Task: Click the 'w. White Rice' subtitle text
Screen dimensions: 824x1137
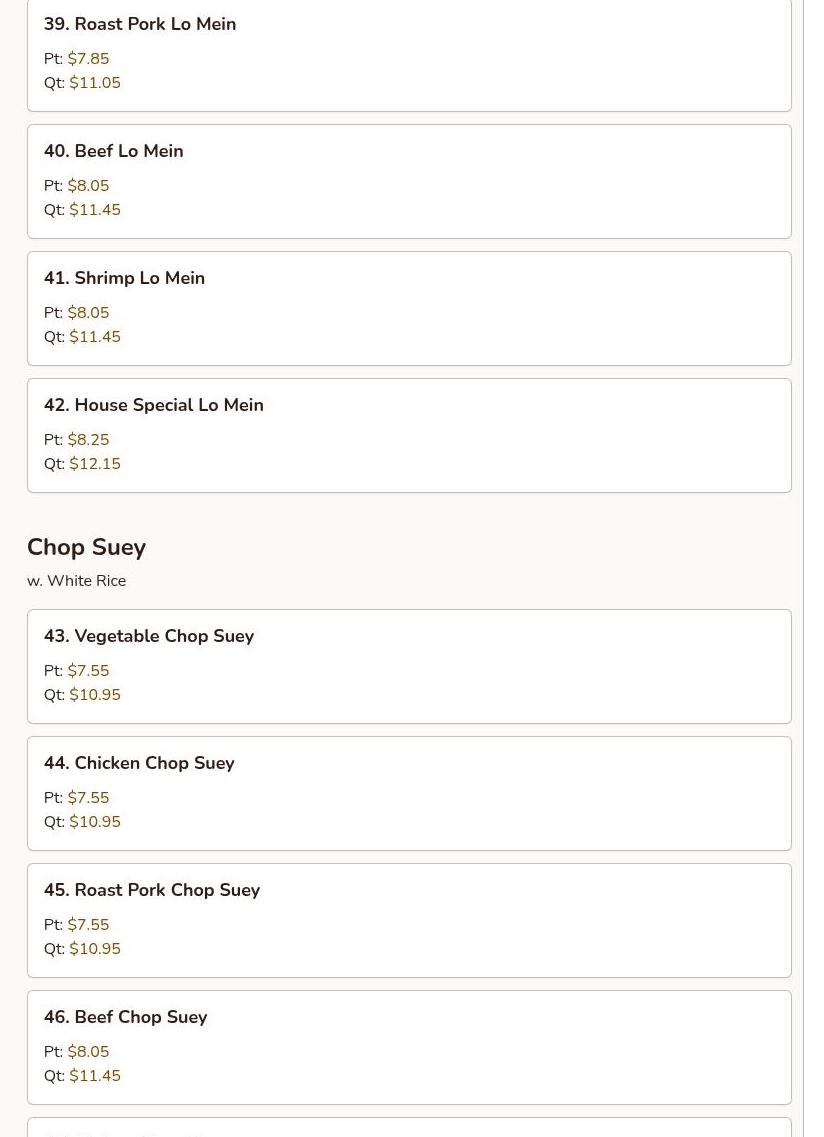Action: pyautogui.click(x=77, y=581)
